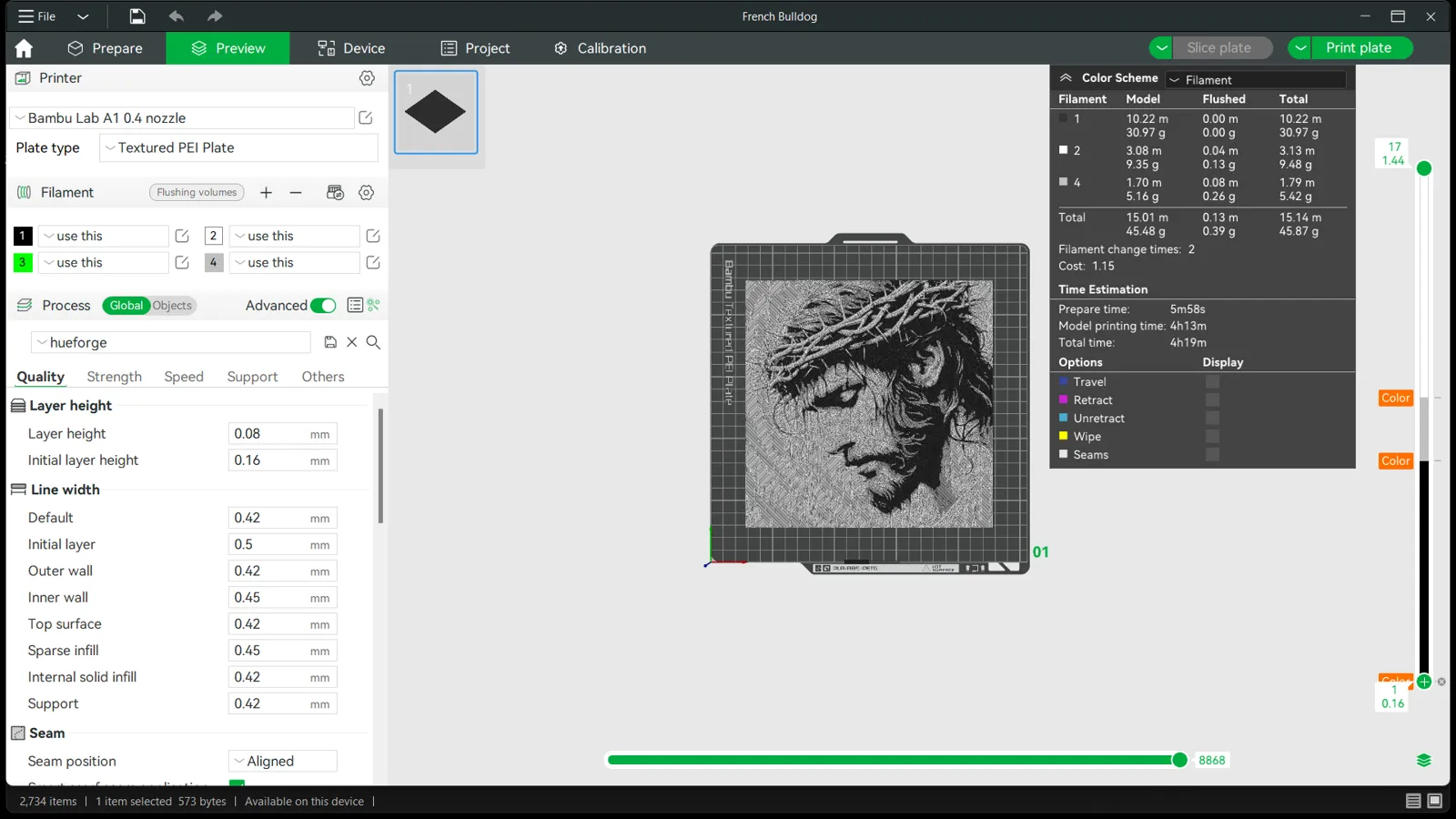Click horizontal move slider handle

click(x=1179, y=760)
